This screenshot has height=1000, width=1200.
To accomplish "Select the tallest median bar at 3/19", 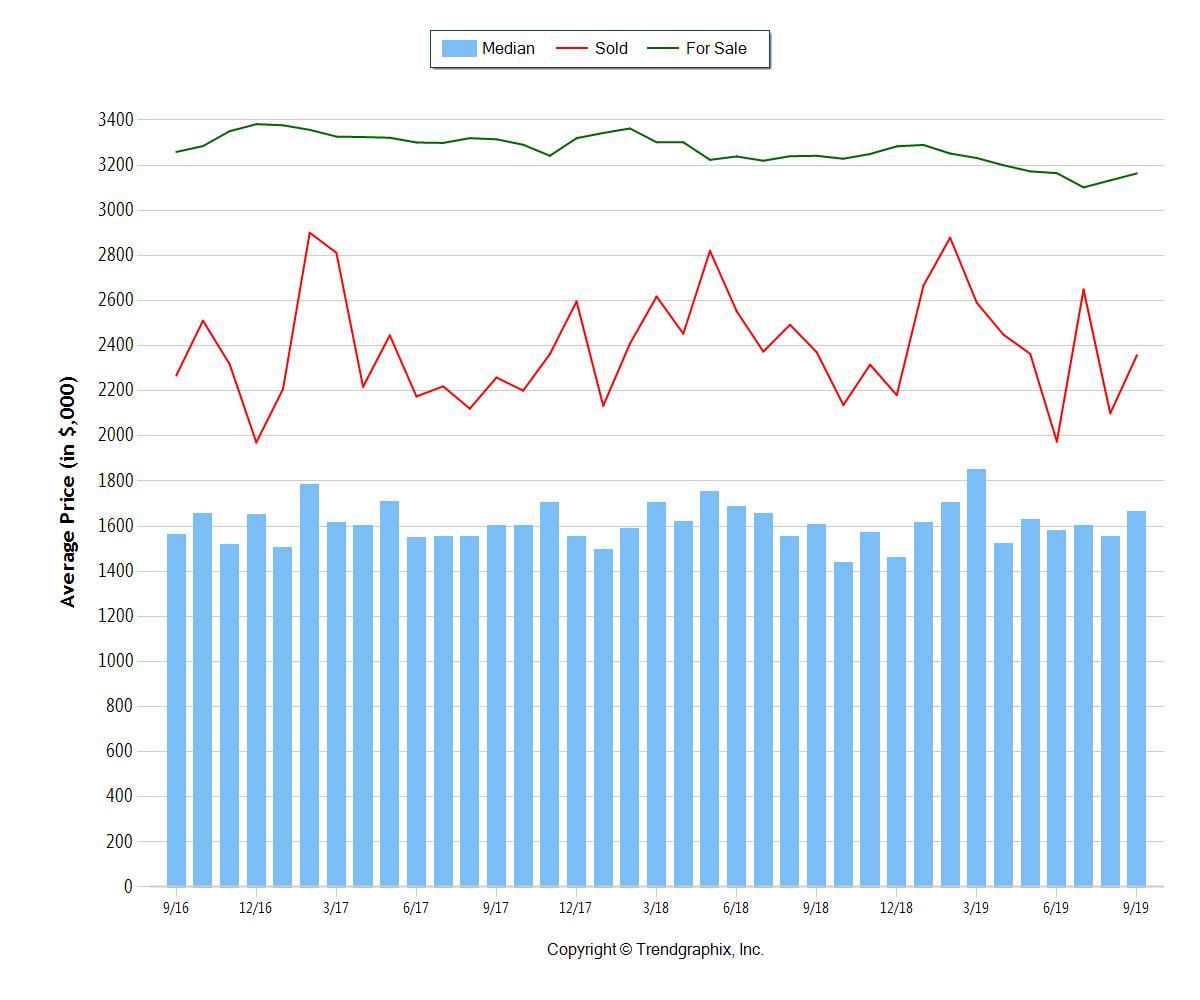I will pyautogui.click(x=976, y=678).
